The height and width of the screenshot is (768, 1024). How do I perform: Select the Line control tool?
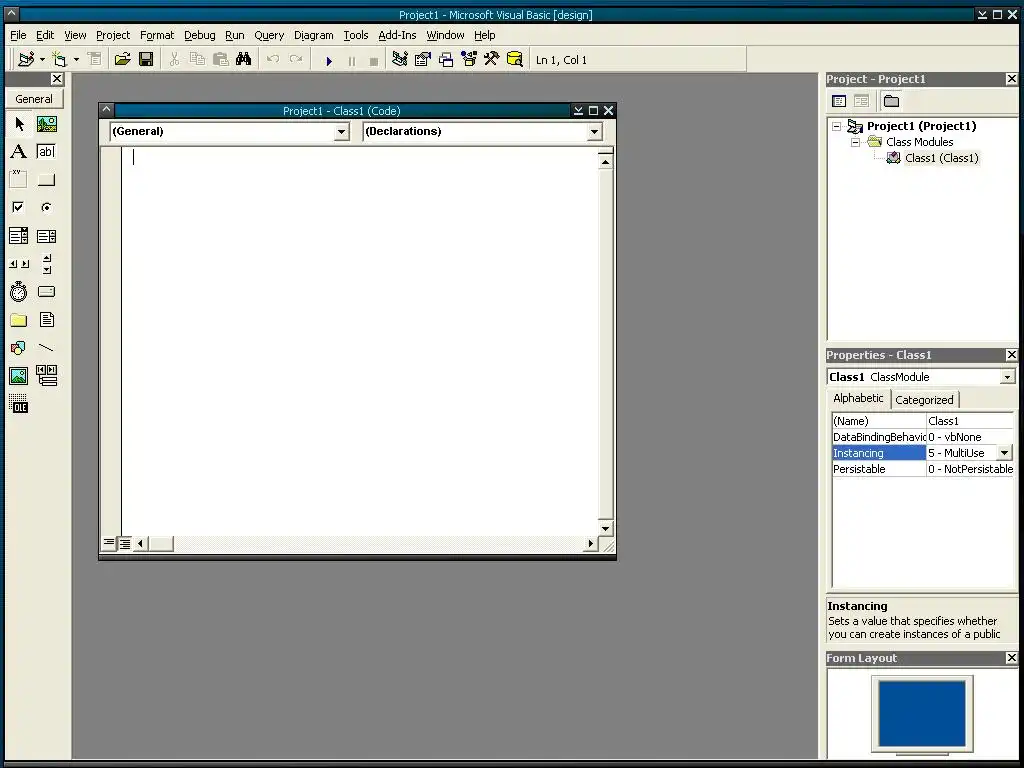click(46, 347)
